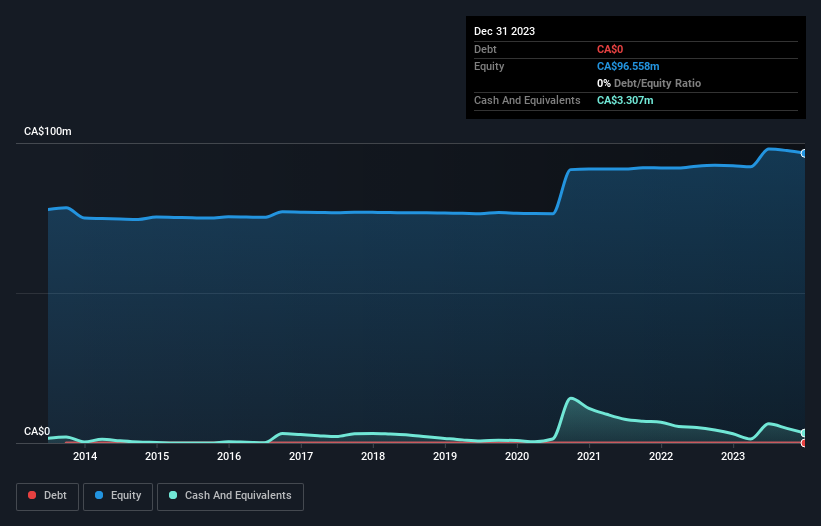Image resolution: width=821 pixels, height=526 pixels.
Task: Toggle the Equity series legend button
Action: pyautogui.click(x=118, y=496)
